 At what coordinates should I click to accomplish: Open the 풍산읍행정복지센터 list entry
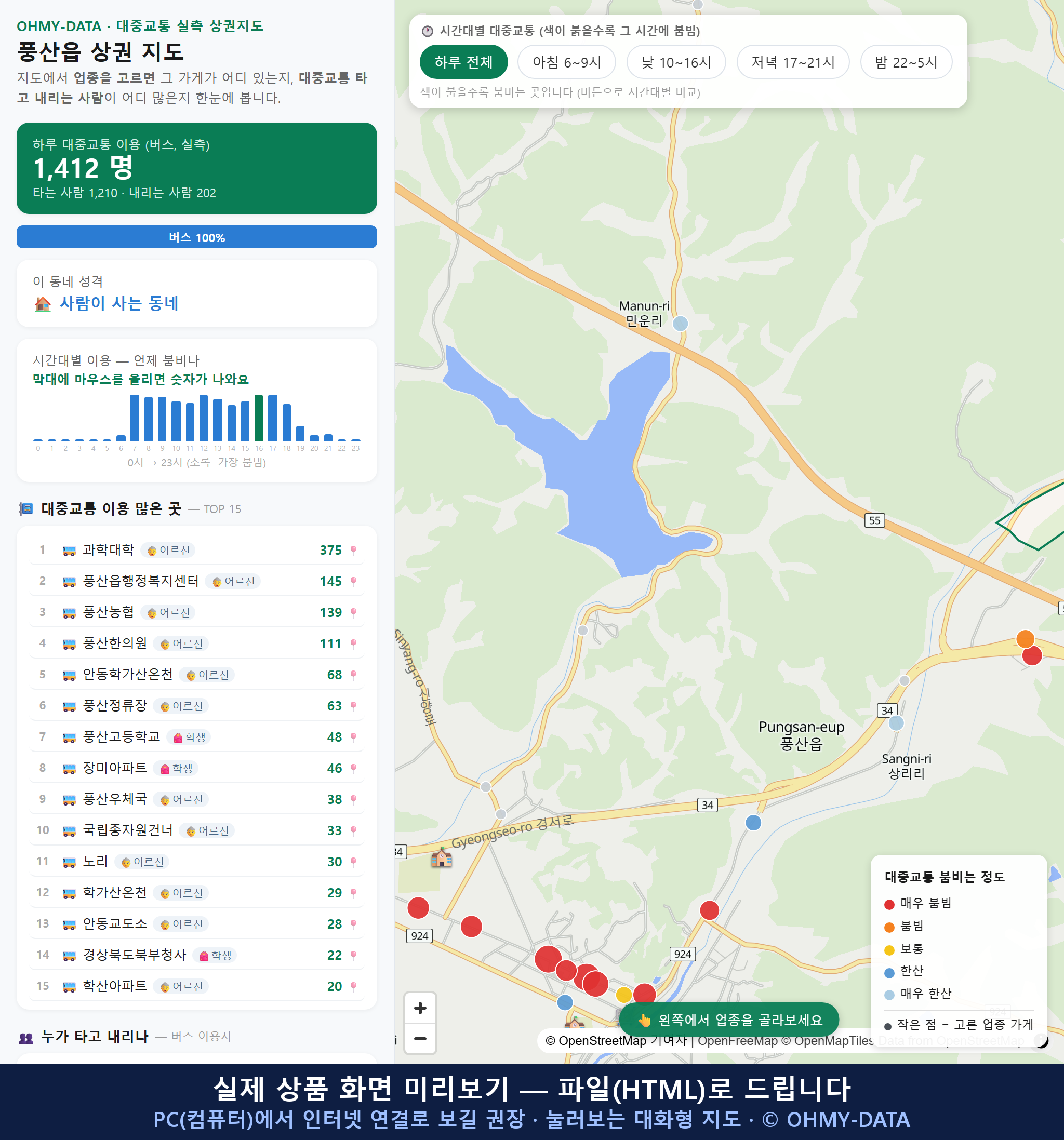pos(197,581)
